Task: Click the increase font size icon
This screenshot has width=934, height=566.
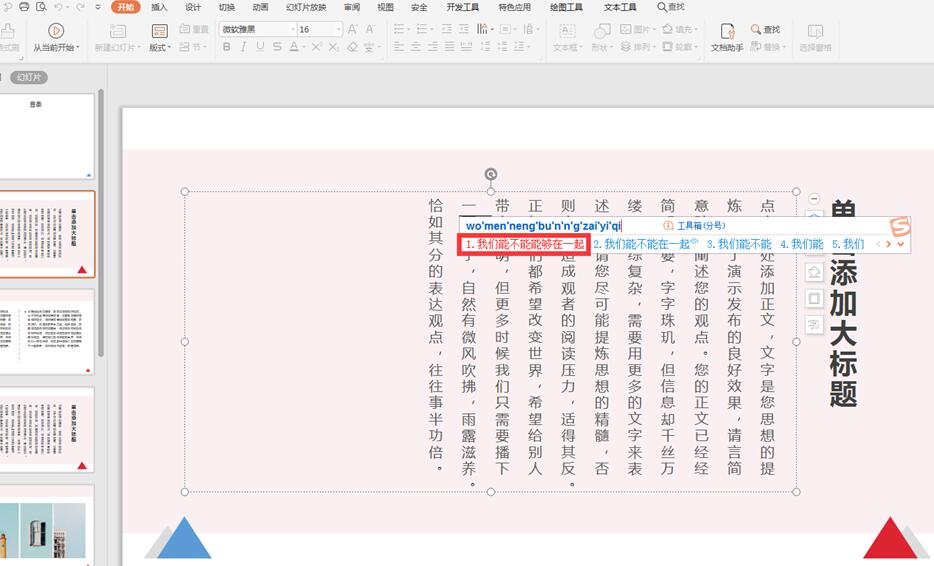Action: (x=353, y=29)
